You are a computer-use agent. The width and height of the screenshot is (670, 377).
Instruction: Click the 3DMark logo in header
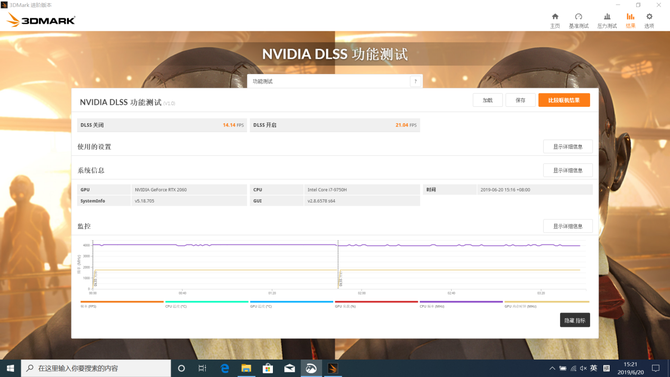(x=41, y=20)
